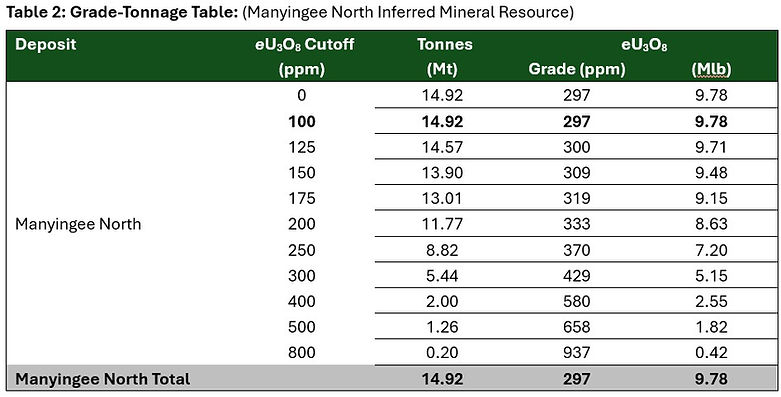The width and height of the screenshot is (781, 397).
Task: Select tonnes '14.92' in the Total row
Action: click(442, 380)
